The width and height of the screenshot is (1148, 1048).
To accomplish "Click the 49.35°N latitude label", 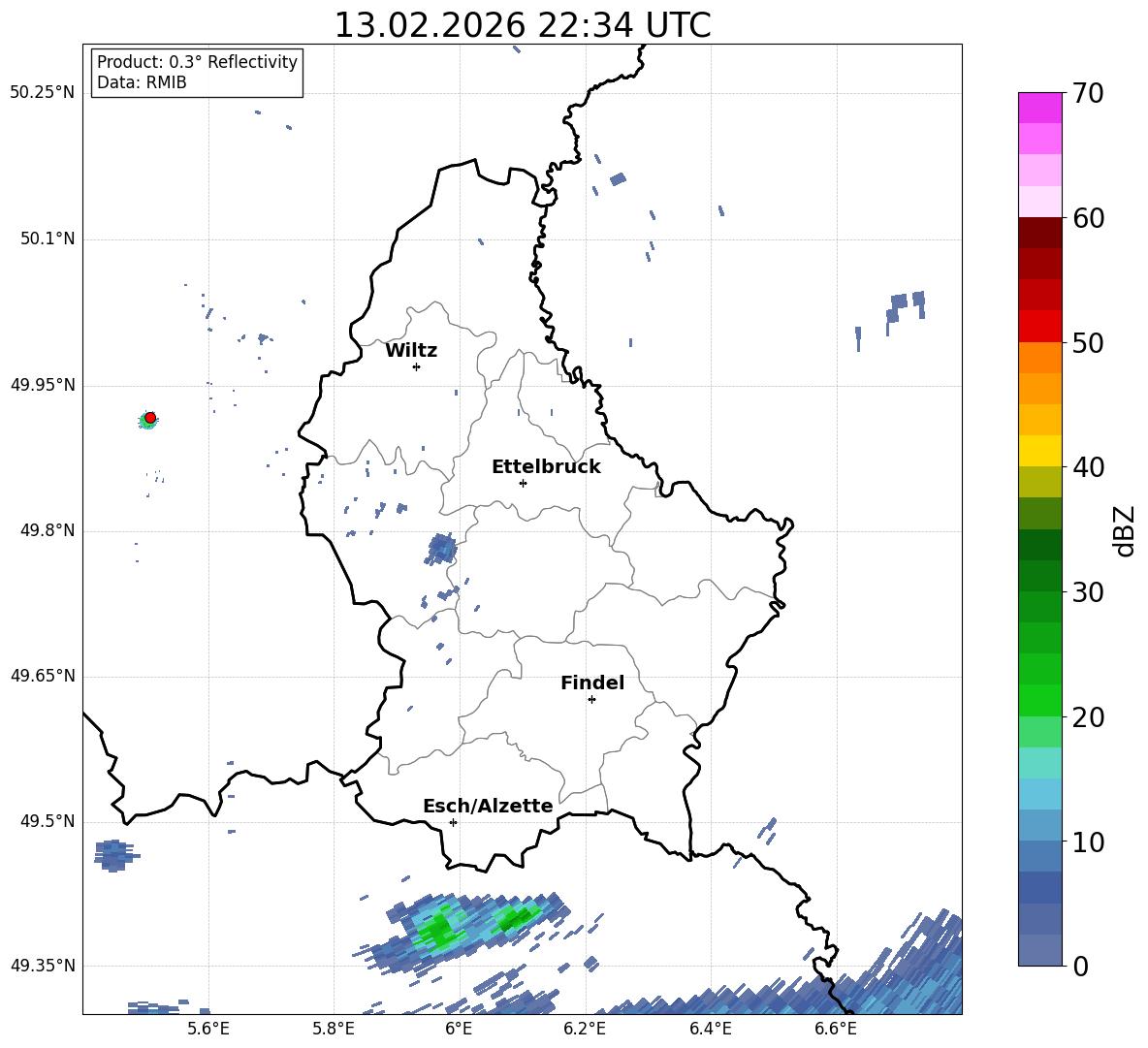I will click(43, 966).
